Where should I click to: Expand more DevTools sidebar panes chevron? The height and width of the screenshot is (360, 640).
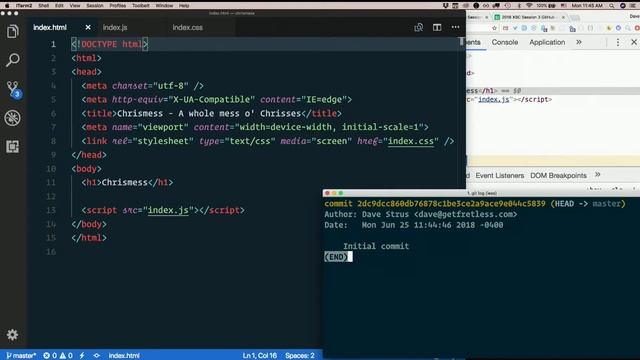pos(598,175)
